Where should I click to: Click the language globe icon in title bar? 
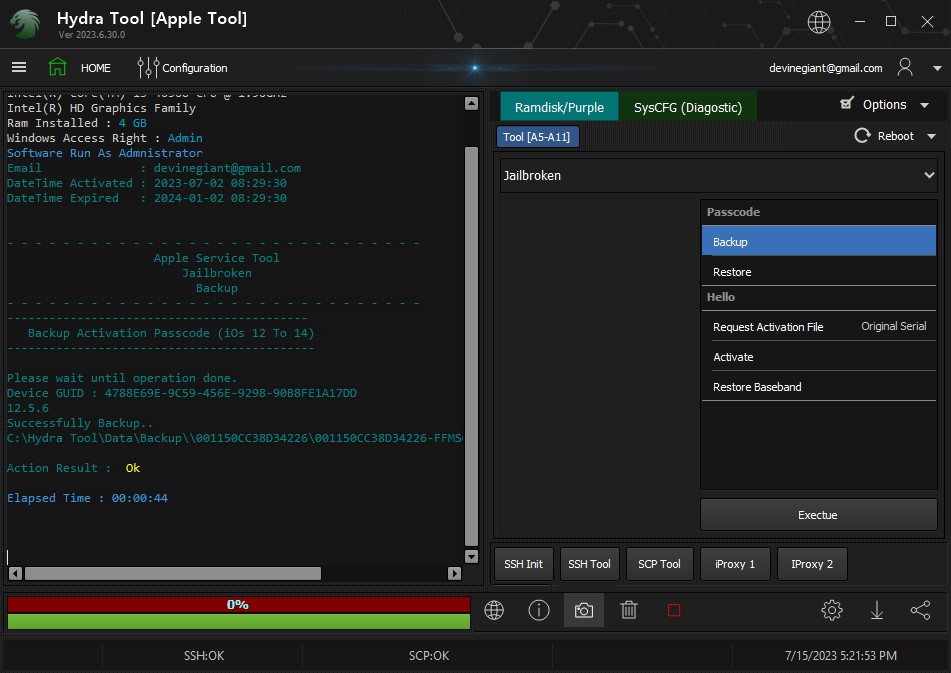(819, 22)
